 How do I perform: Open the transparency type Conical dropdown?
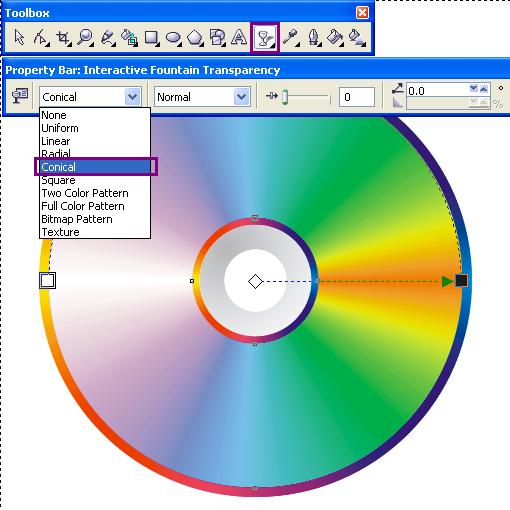pos(132,97)
